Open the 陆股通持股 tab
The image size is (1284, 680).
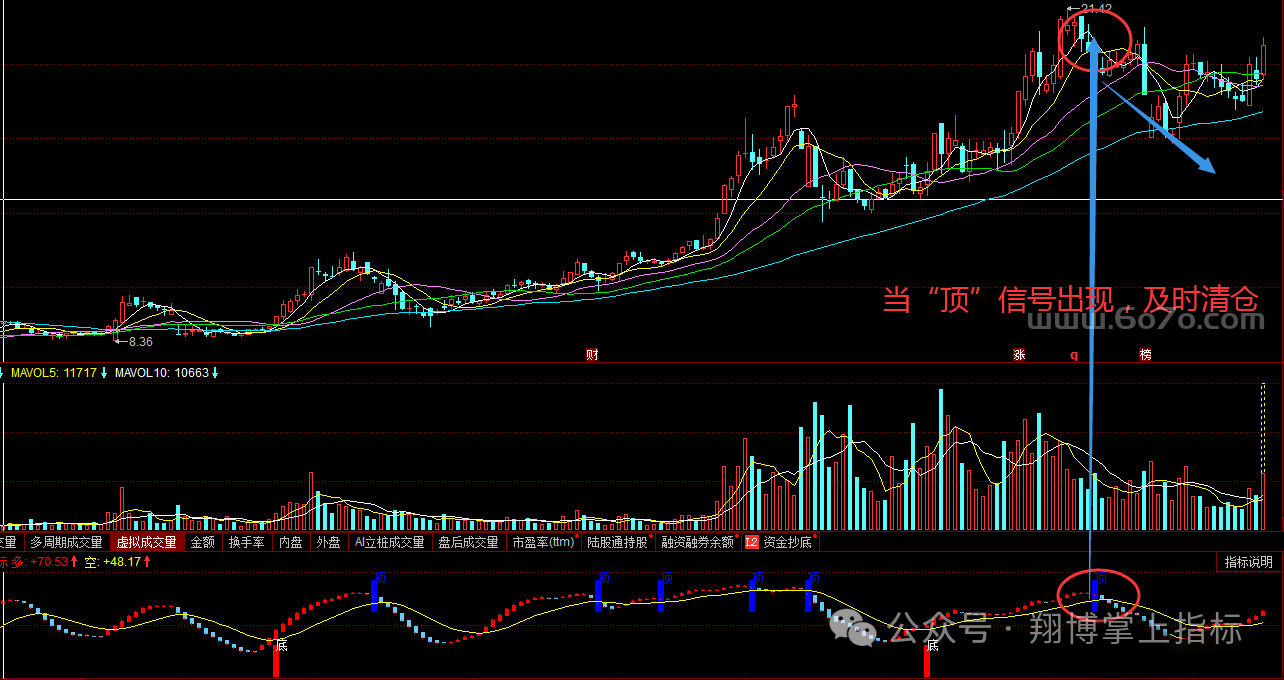pos(618,542)
